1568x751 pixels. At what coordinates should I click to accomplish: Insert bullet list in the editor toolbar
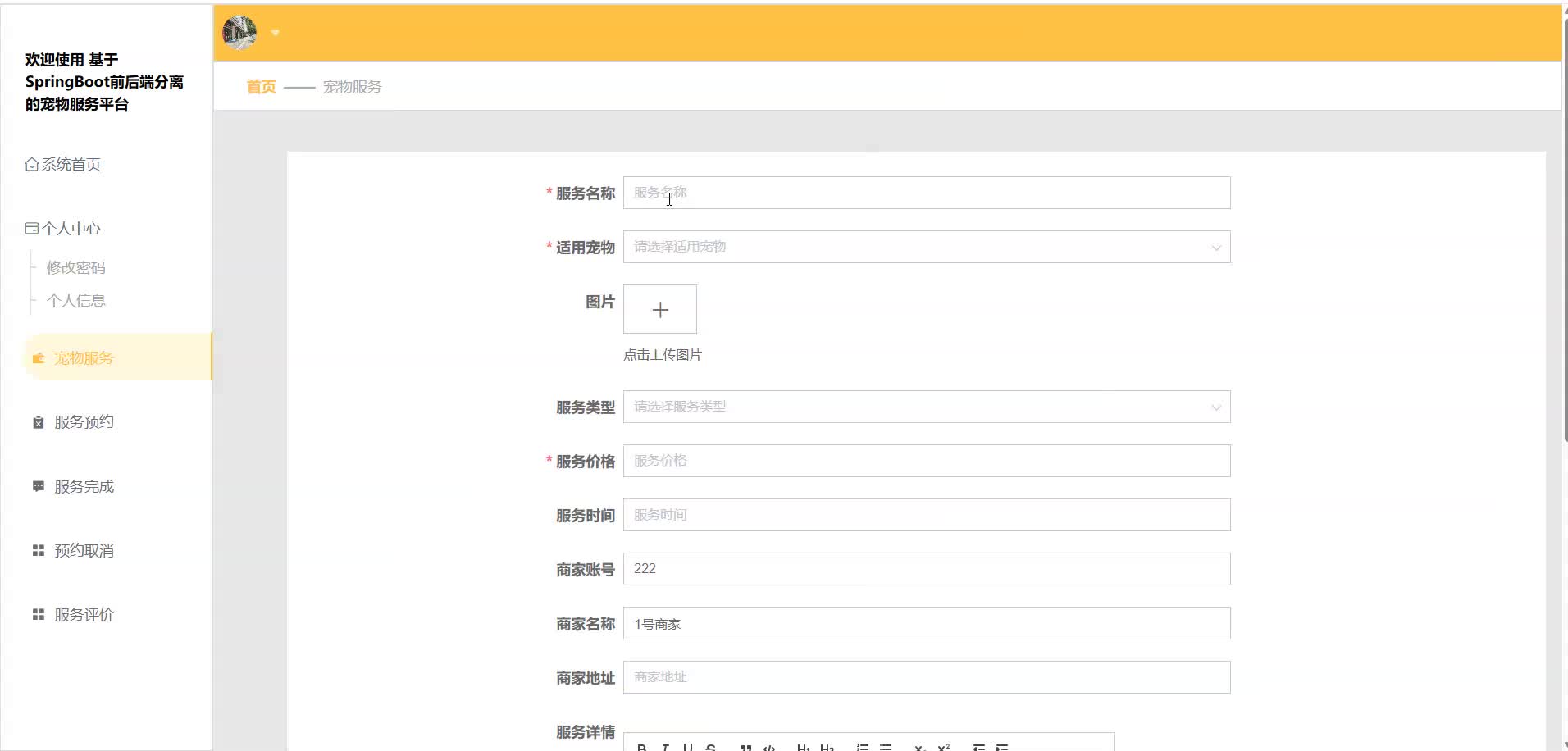885,747
